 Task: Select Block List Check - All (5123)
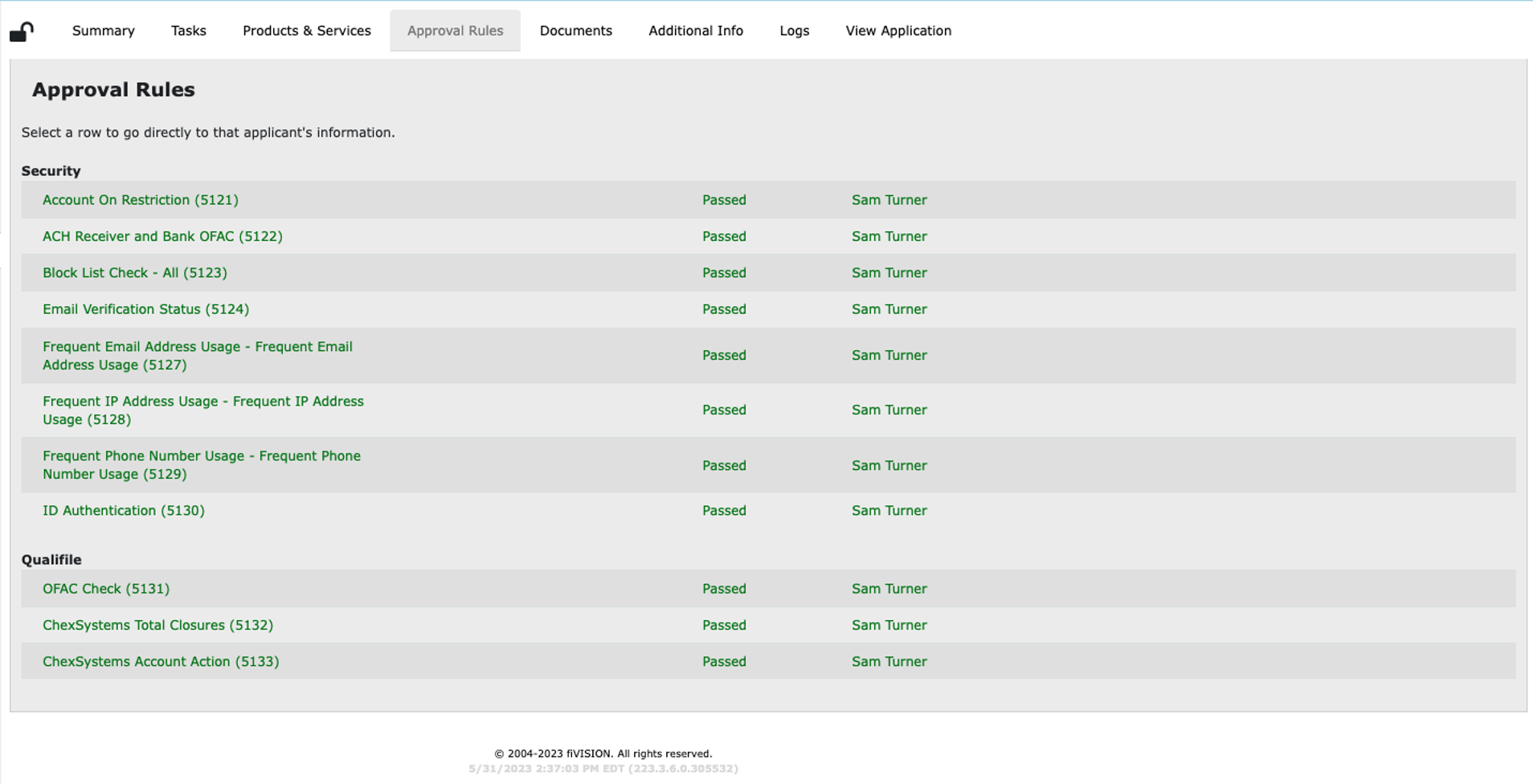pyautogui.click(x=135, y=273)
